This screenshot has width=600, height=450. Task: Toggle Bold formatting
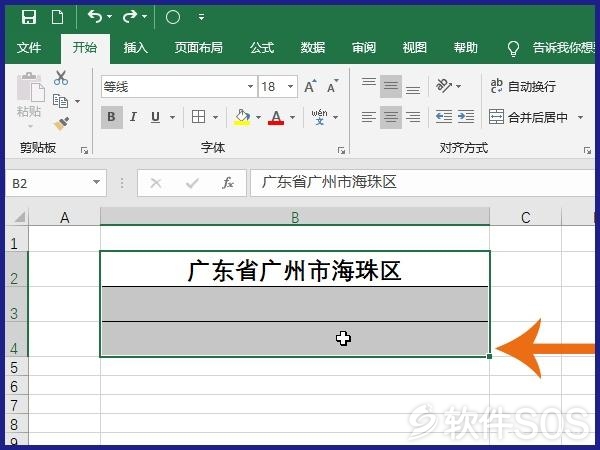point(111,117)
